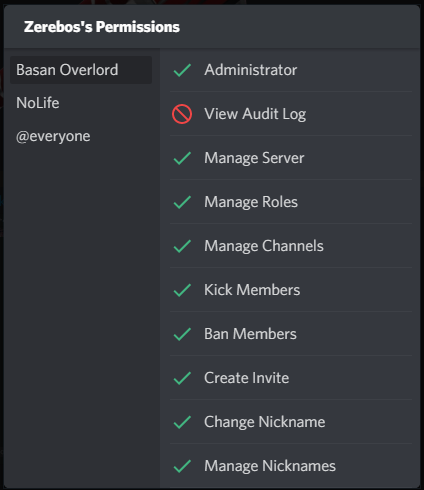Click the Administrator permission label
Viewport: 424px width, 490px height.
click(251, 70)
